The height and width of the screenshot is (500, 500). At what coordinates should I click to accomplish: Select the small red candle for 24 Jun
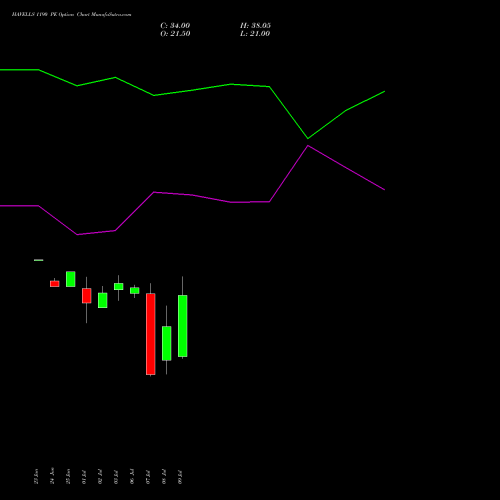55,284
